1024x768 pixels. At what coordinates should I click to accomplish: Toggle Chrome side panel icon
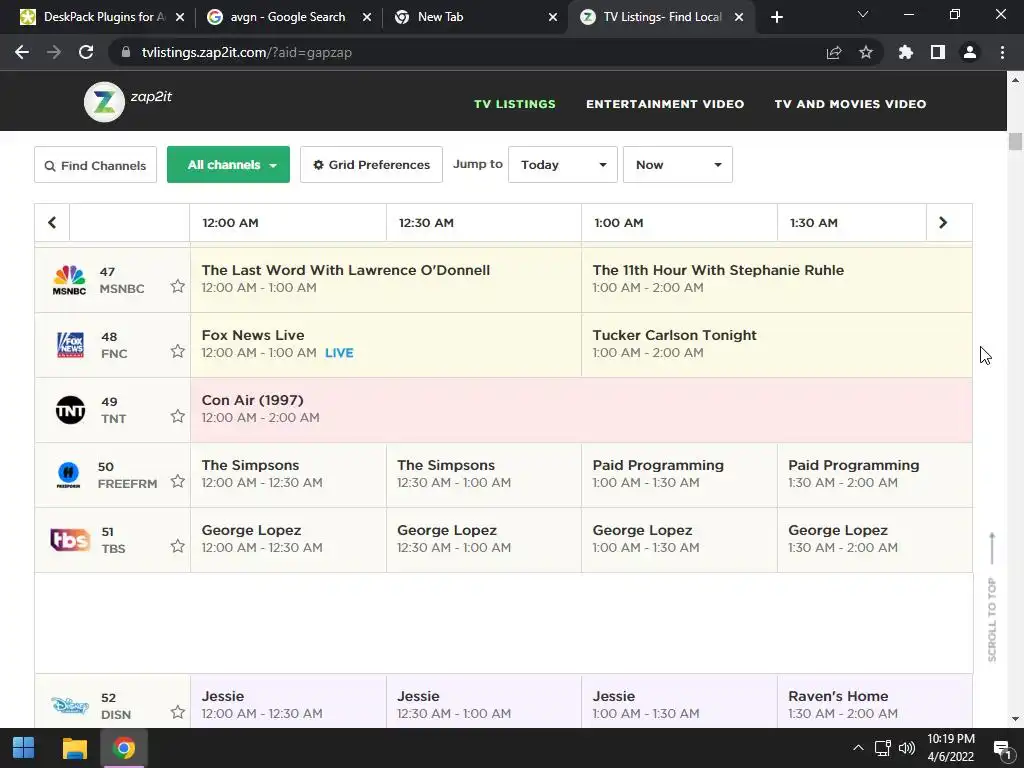[x=938, y=52]
